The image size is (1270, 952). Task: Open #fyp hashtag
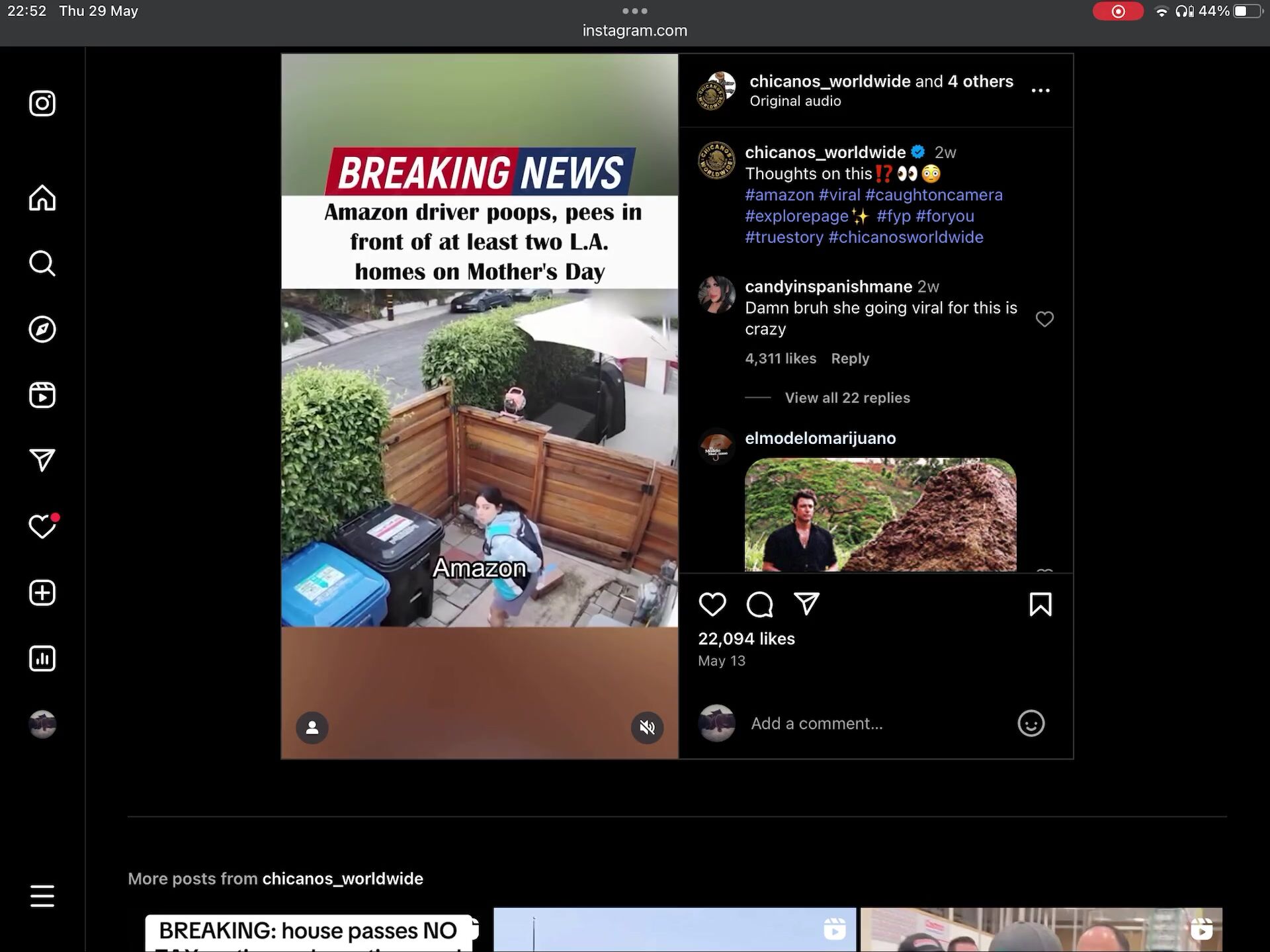tap(894, 216)
